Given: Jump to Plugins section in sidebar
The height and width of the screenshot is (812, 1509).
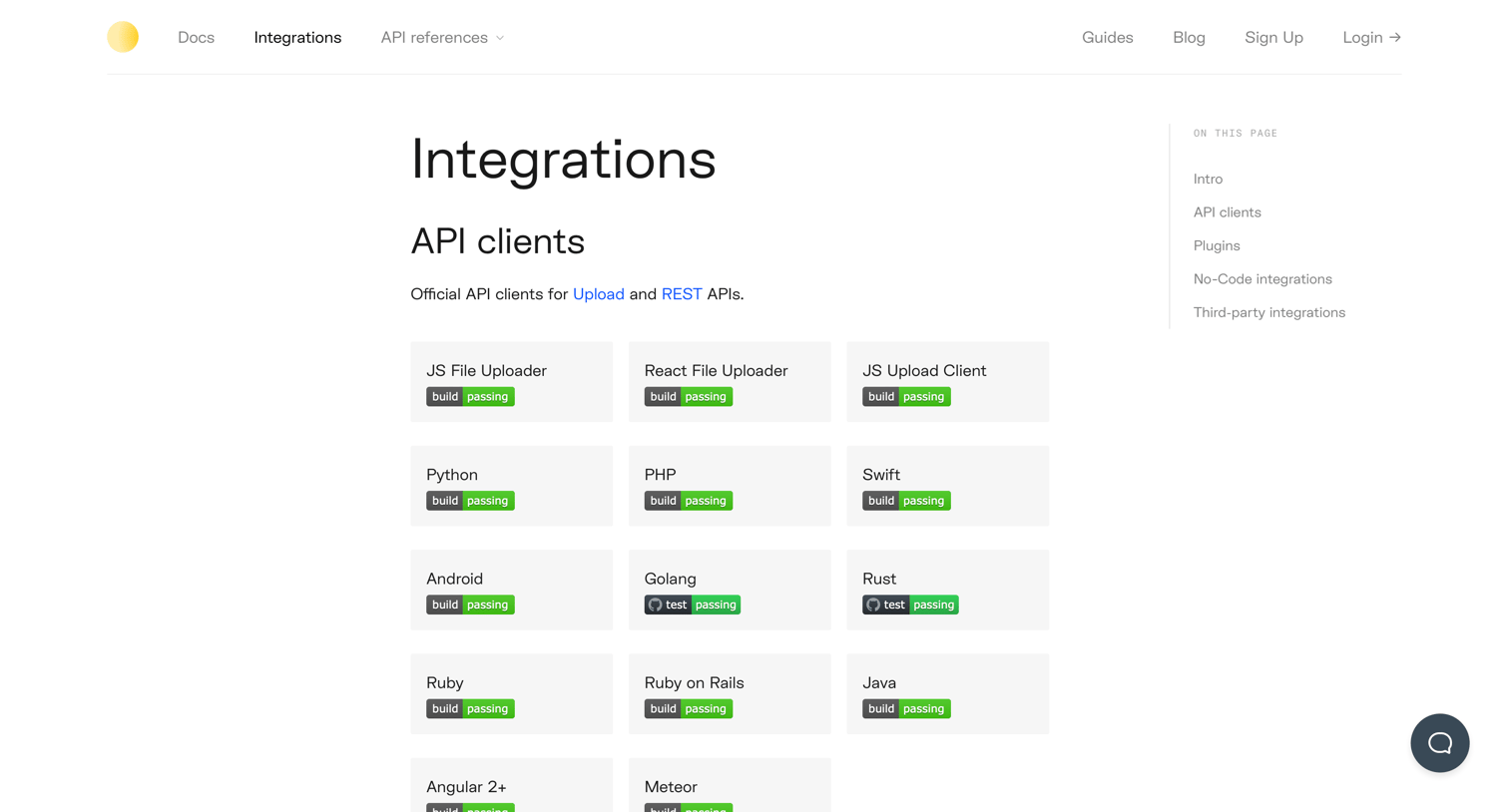Looking at the screenshot, I should click(1217, 246).
